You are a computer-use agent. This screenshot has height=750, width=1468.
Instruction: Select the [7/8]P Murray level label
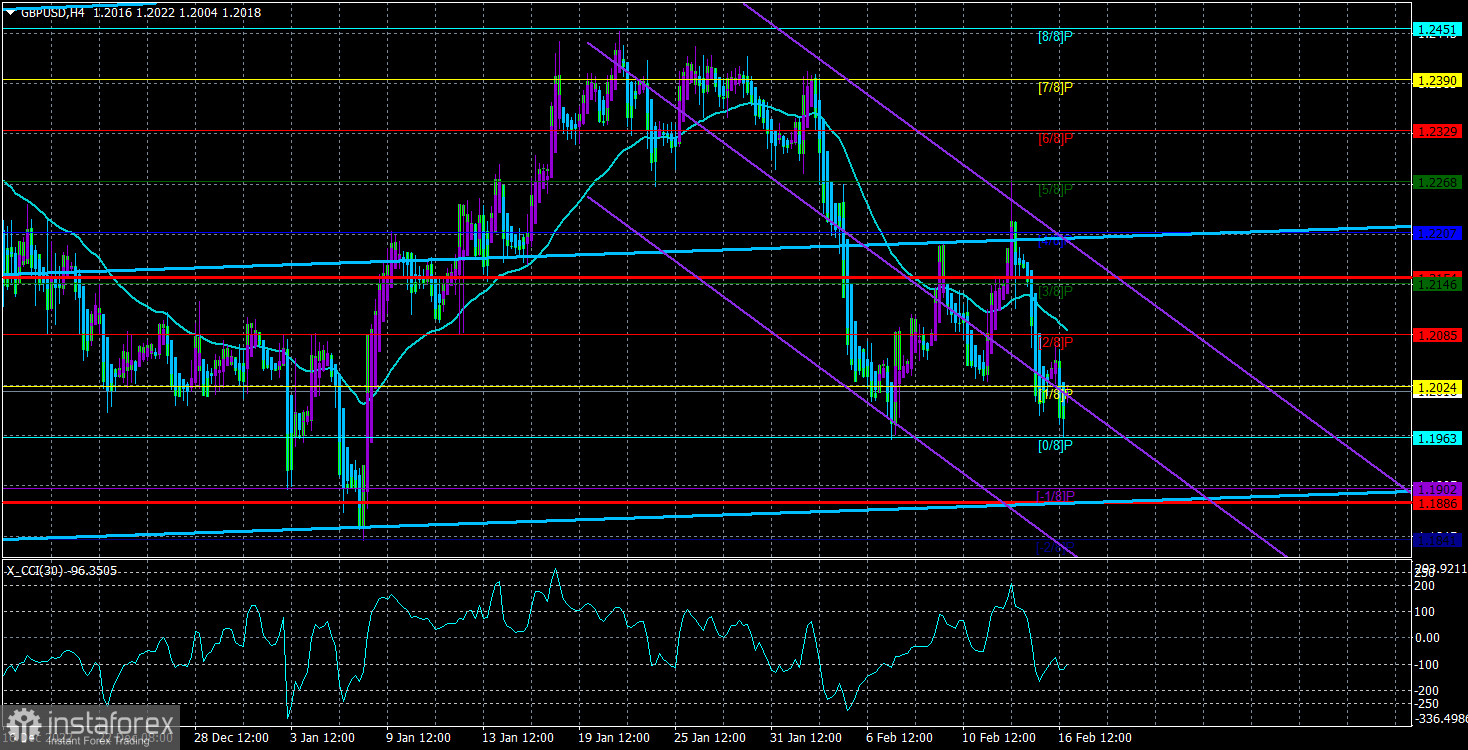1056,87
